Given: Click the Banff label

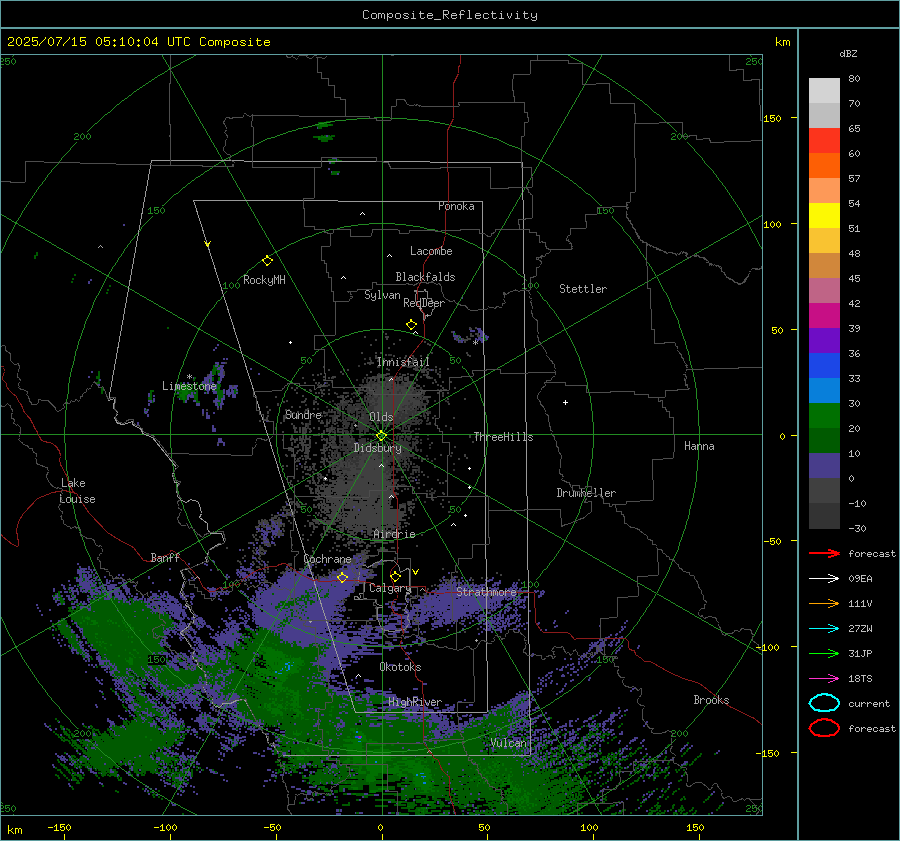Looking at the screenshot, I should [x=165, y=557].
